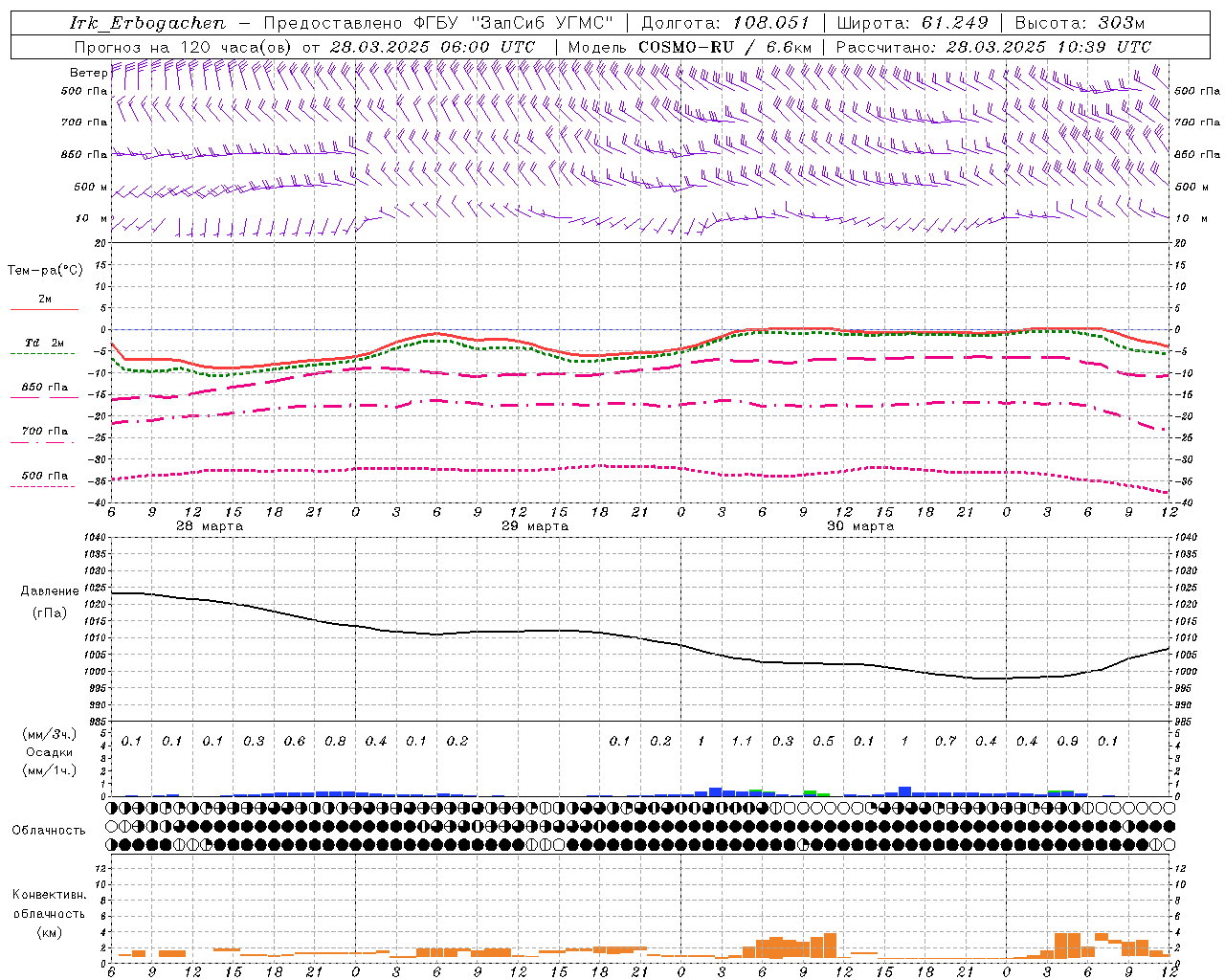Click the 700 гПа temperature legend entry
The image size is (1225, 980).
[x=44, y=432]
